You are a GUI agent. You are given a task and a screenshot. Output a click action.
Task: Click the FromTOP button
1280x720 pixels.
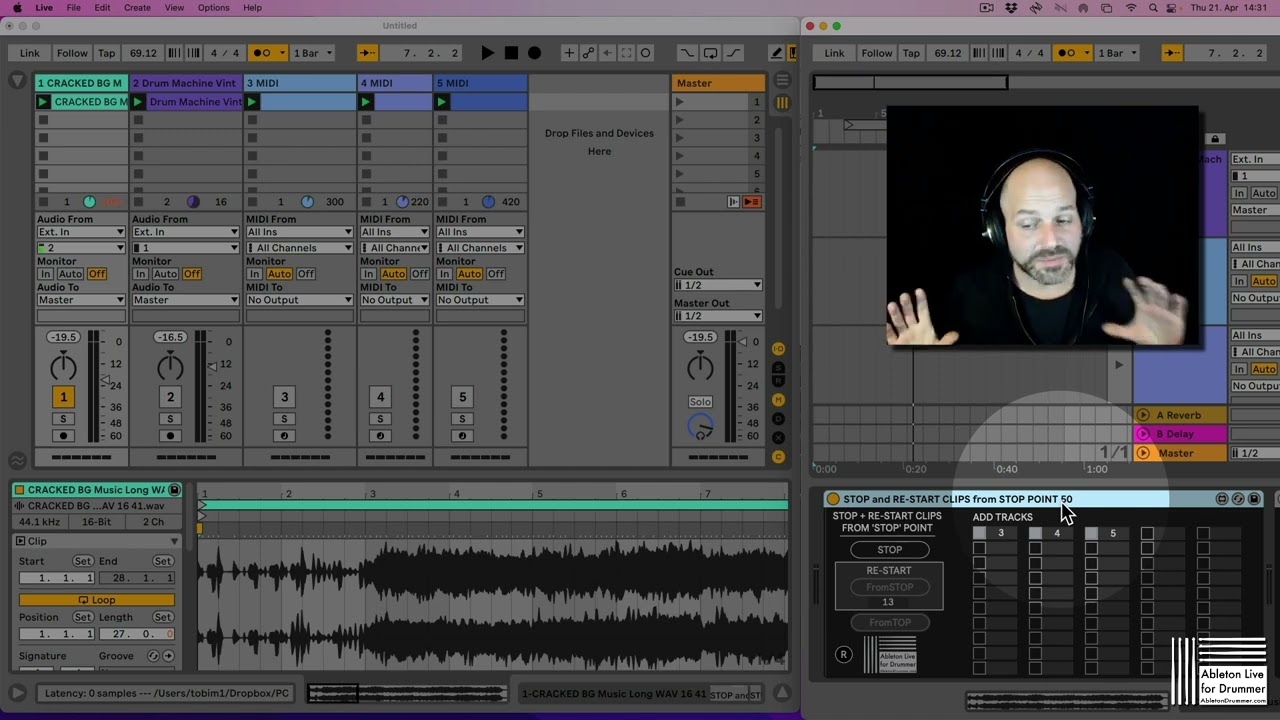(889, 622)
